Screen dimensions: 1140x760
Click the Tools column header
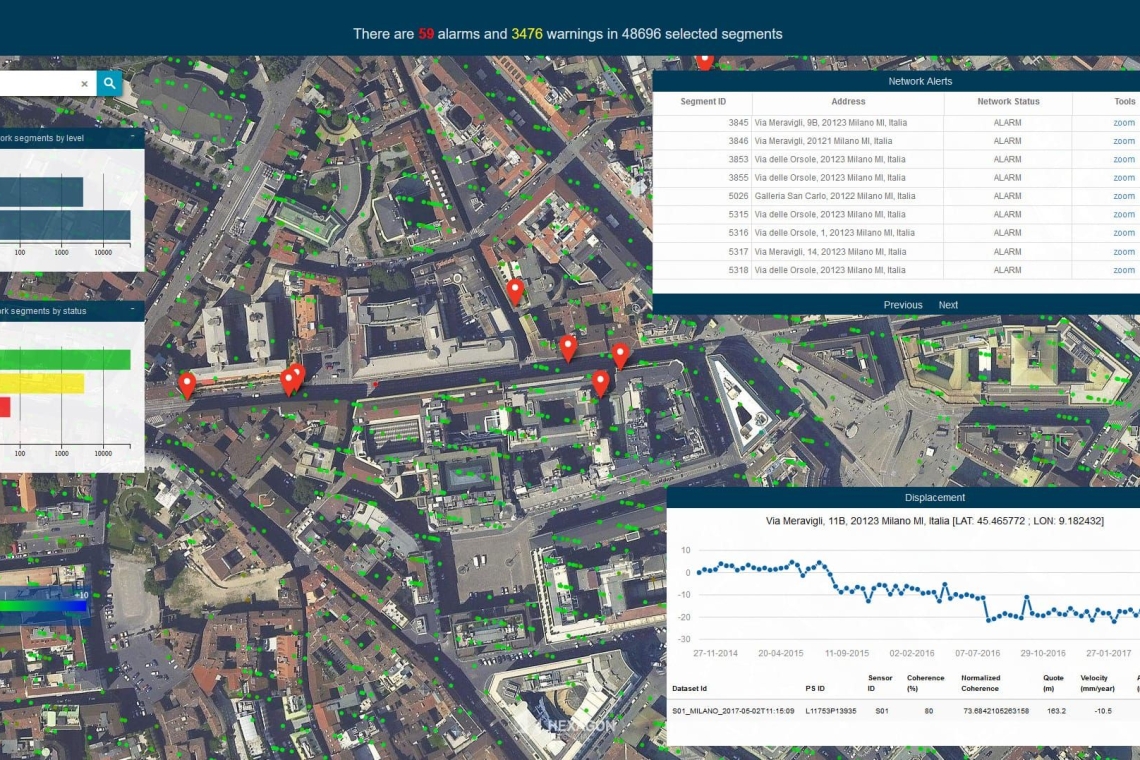point(1124,102)
